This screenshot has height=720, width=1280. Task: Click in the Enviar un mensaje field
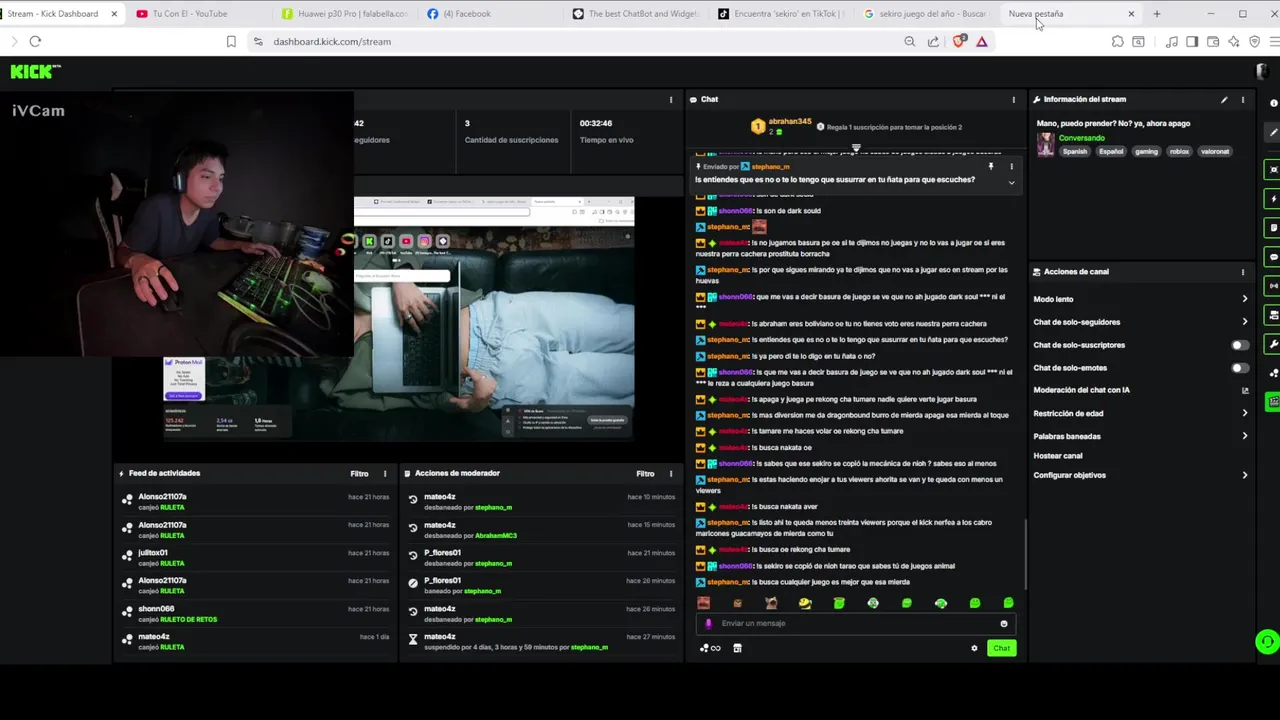coord(855,623)
